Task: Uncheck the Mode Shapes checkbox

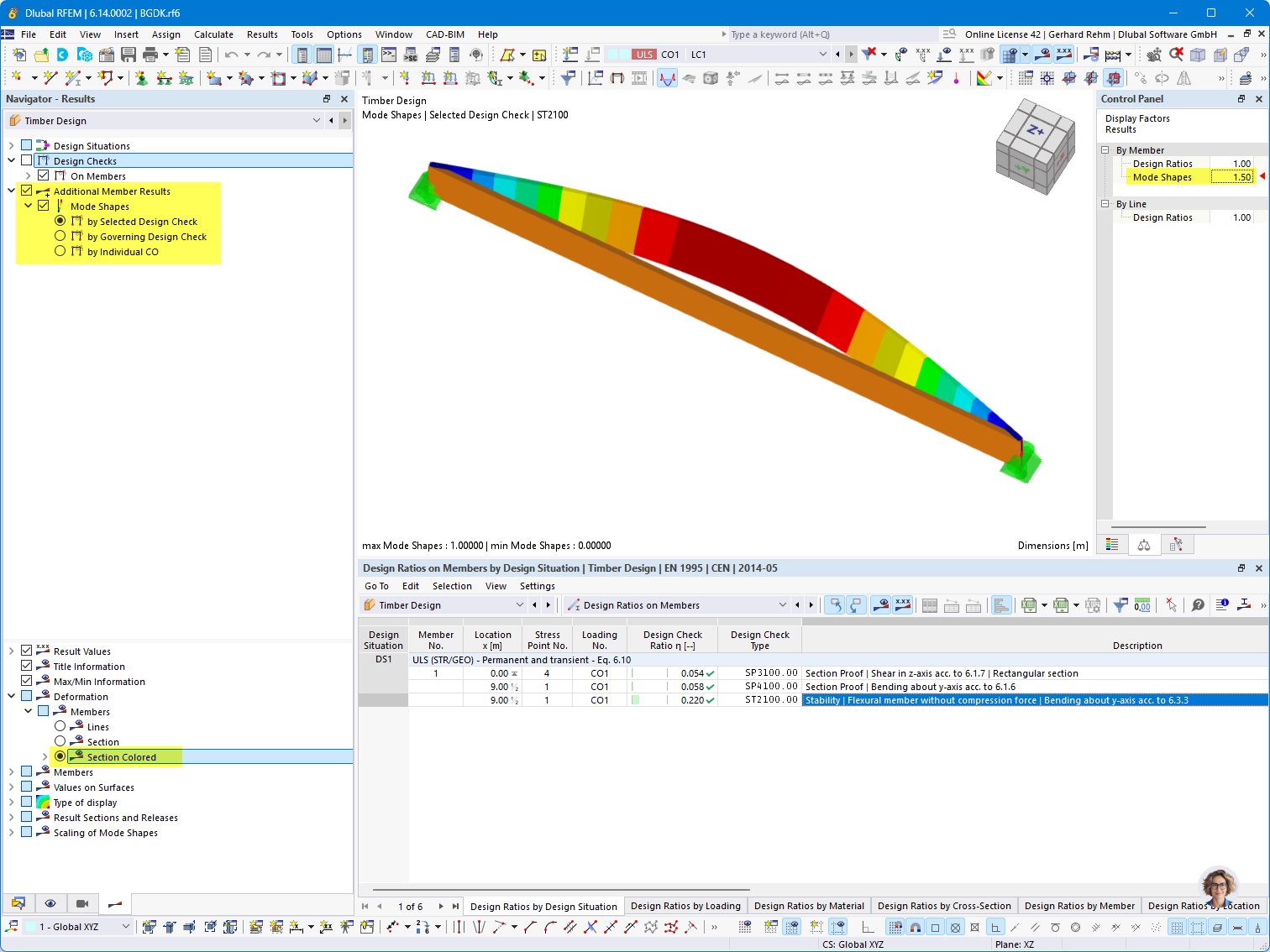Action: tap(44, 206)
